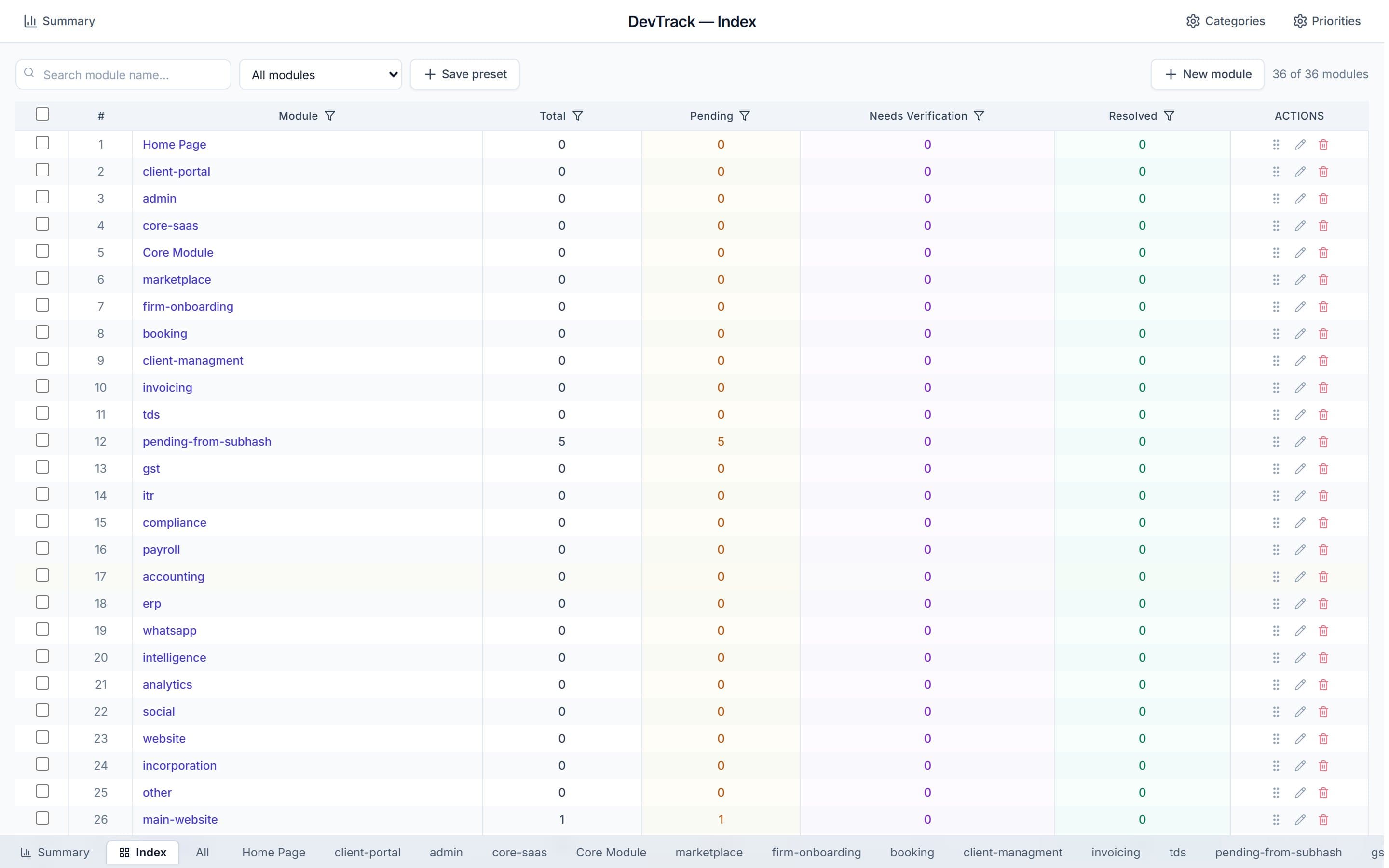Tick the payroll row checkbox
The width and height of the screenshot is (1389, 868).
pos(42,548)
